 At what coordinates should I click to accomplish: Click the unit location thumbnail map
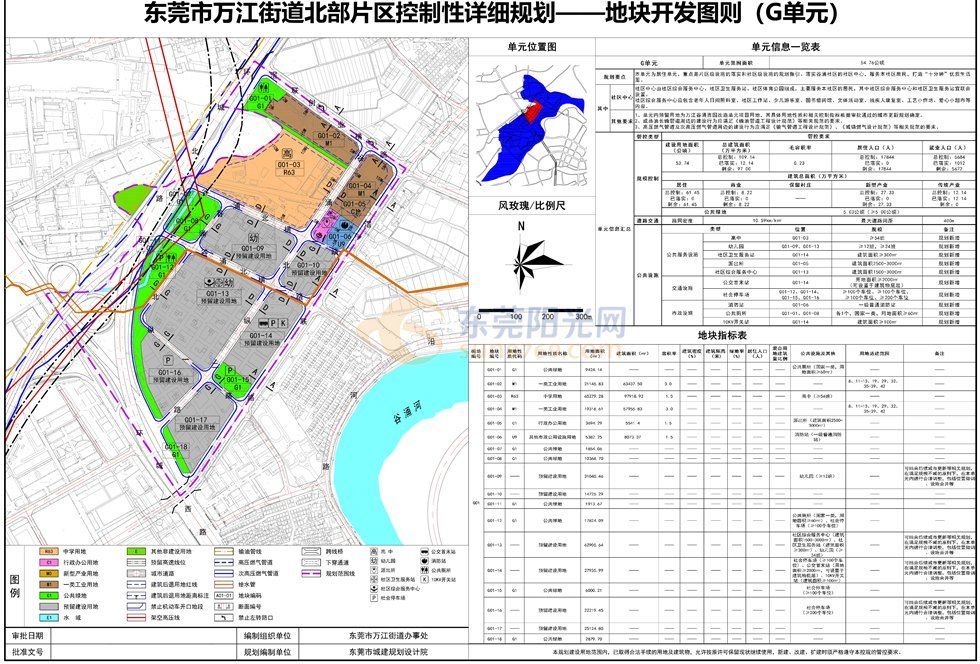(x=531, y=127)
